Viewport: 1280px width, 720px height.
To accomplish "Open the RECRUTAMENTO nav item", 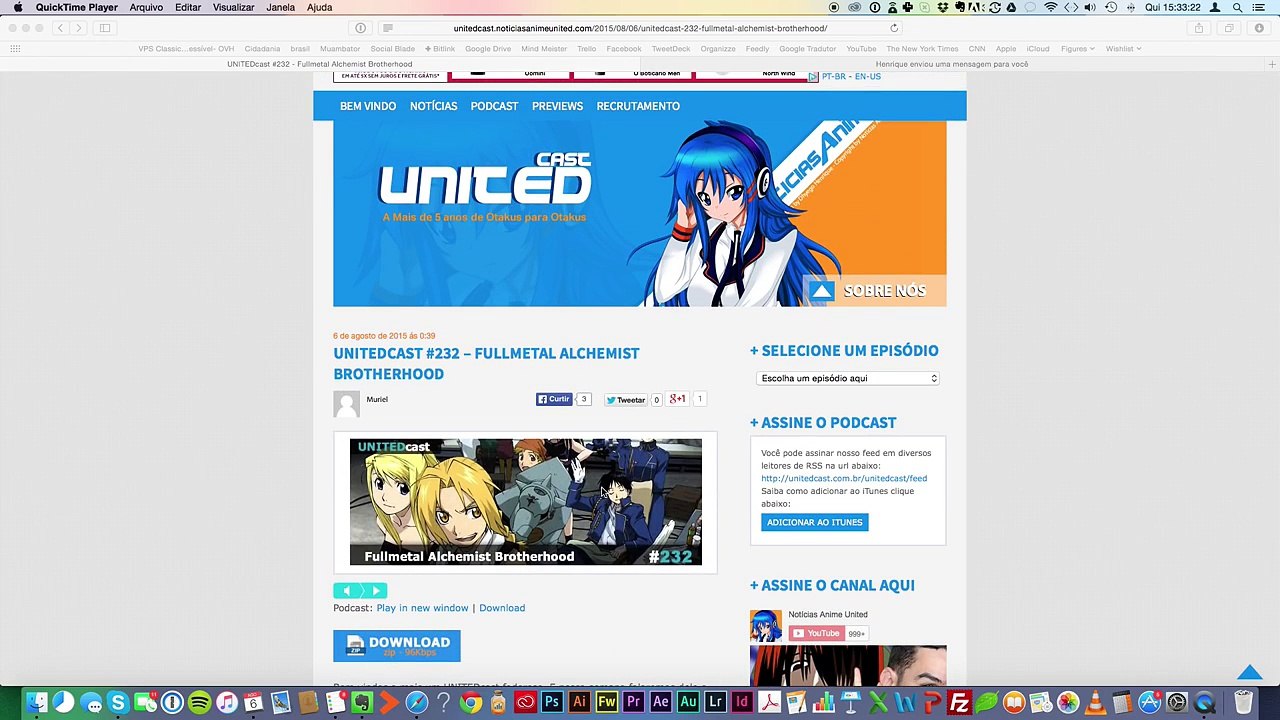I will click(638, 106).
